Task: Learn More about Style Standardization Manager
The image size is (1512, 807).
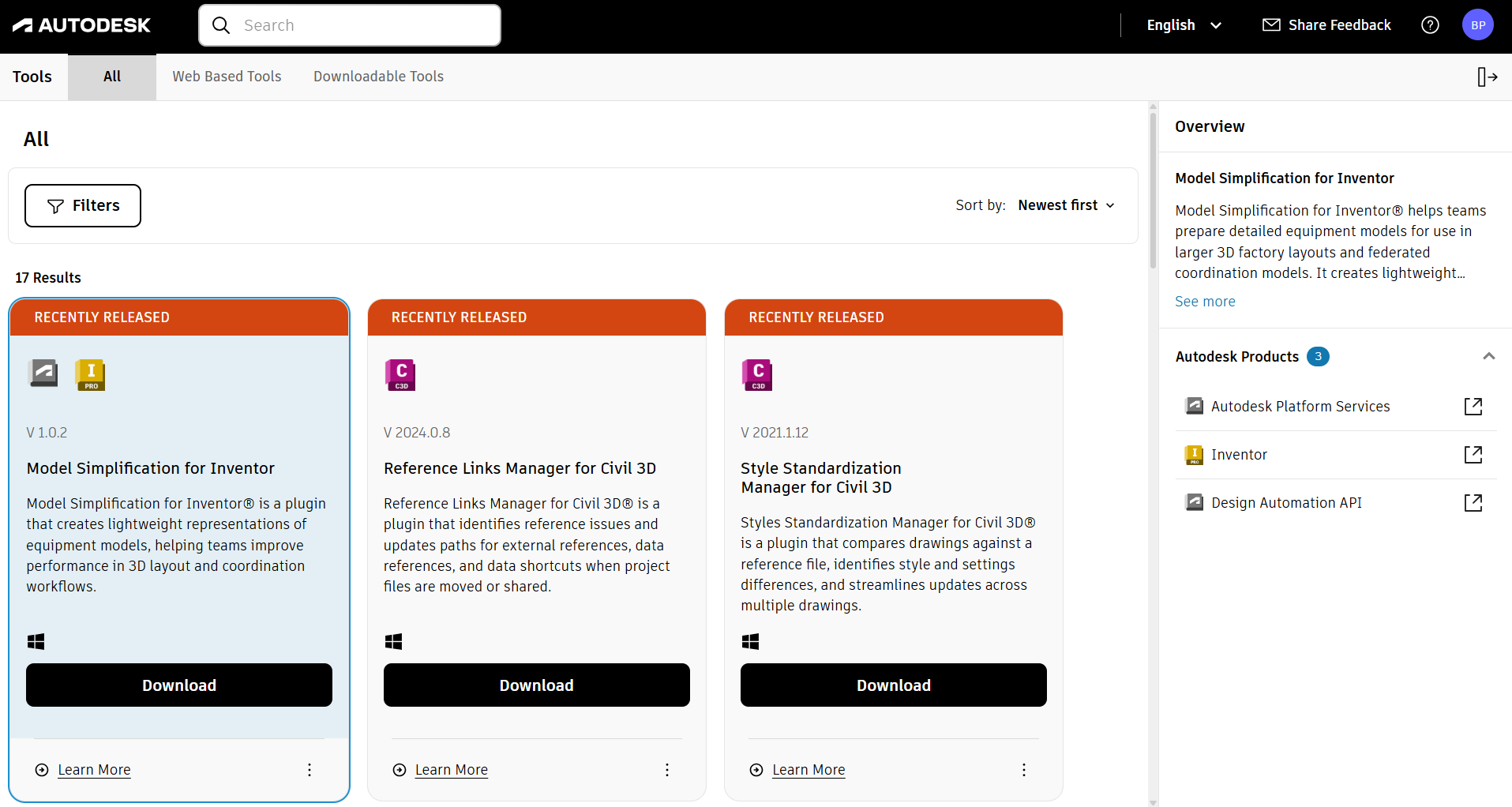Action: 809,770
